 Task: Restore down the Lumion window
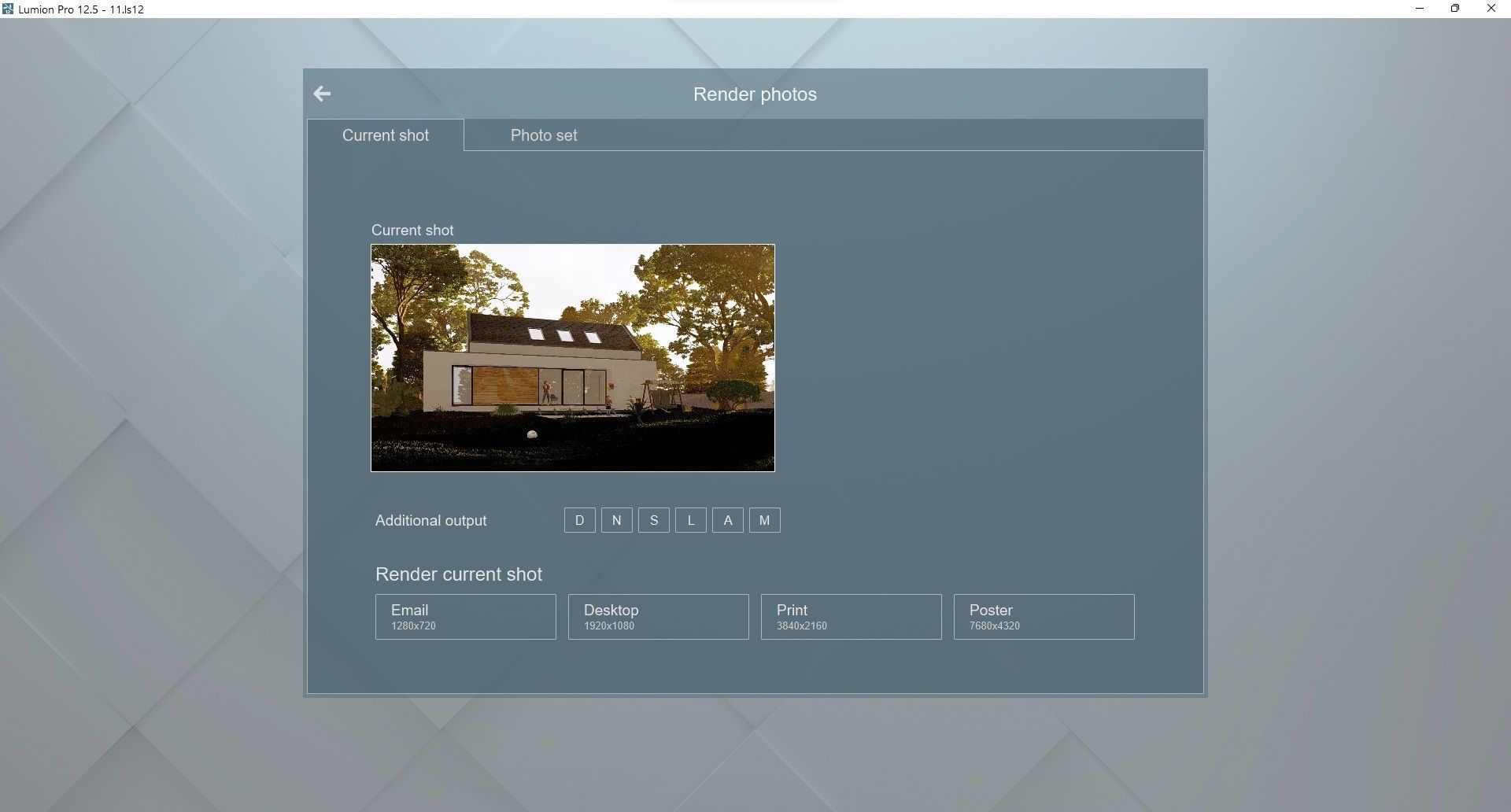[x=1455, y=9]
